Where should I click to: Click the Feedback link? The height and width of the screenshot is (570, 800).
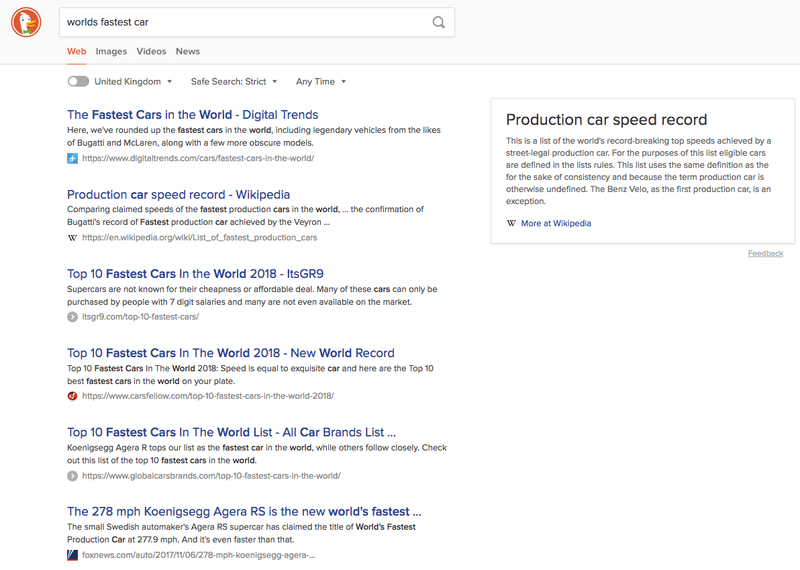765,253
